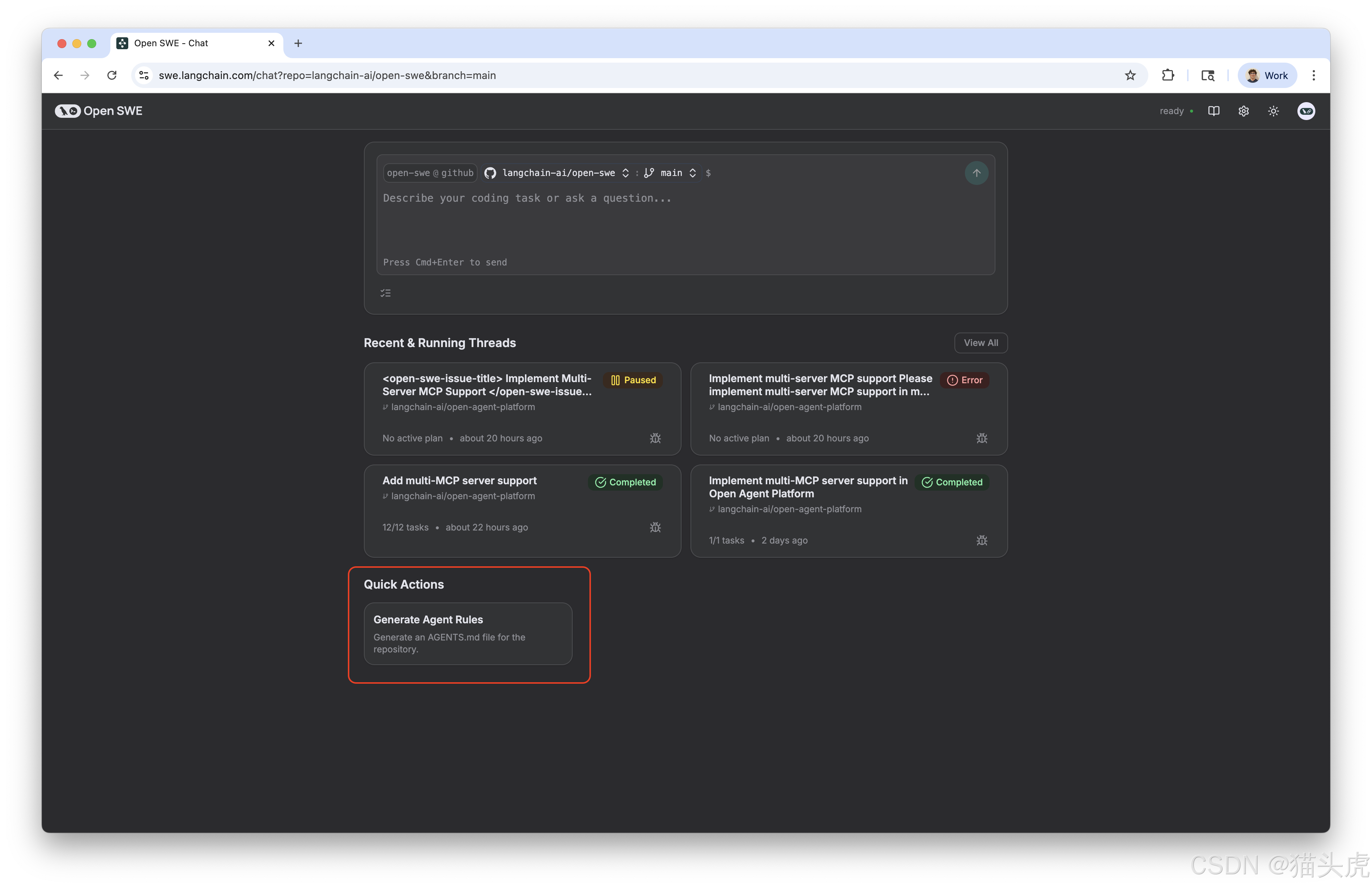Click the user avatar icon
The image size is (1372, 888).
[1306, 111]
